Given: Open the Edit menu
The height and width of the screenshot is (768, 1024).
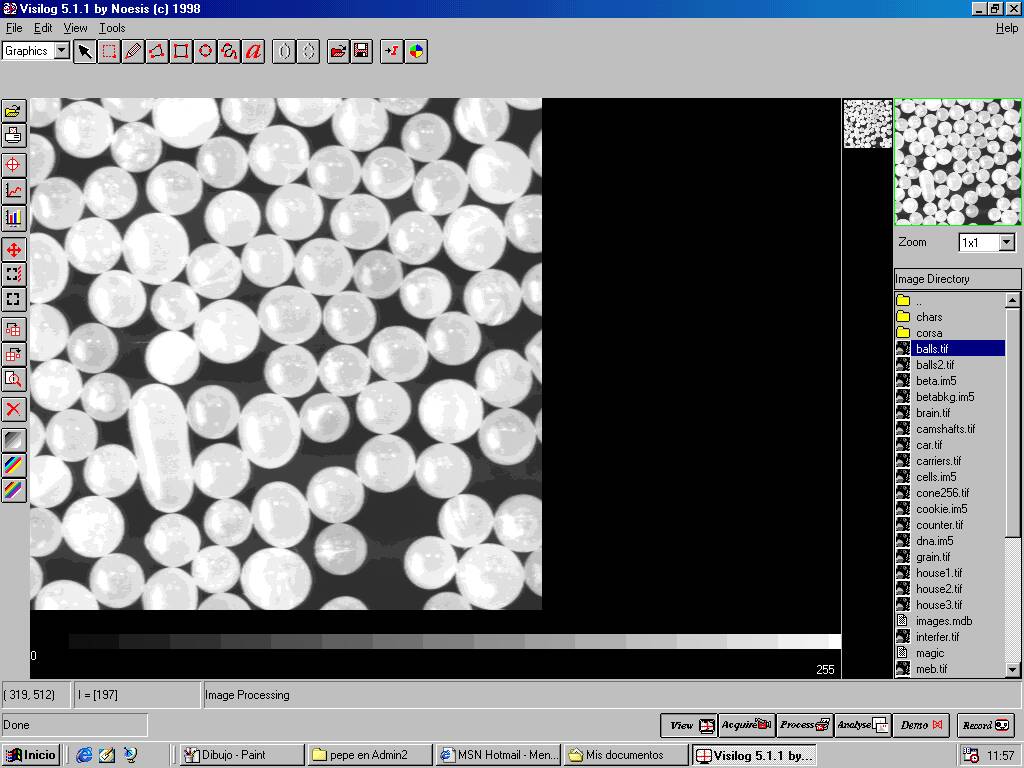Looking at the screenshot, I should [x=43, y=28].
